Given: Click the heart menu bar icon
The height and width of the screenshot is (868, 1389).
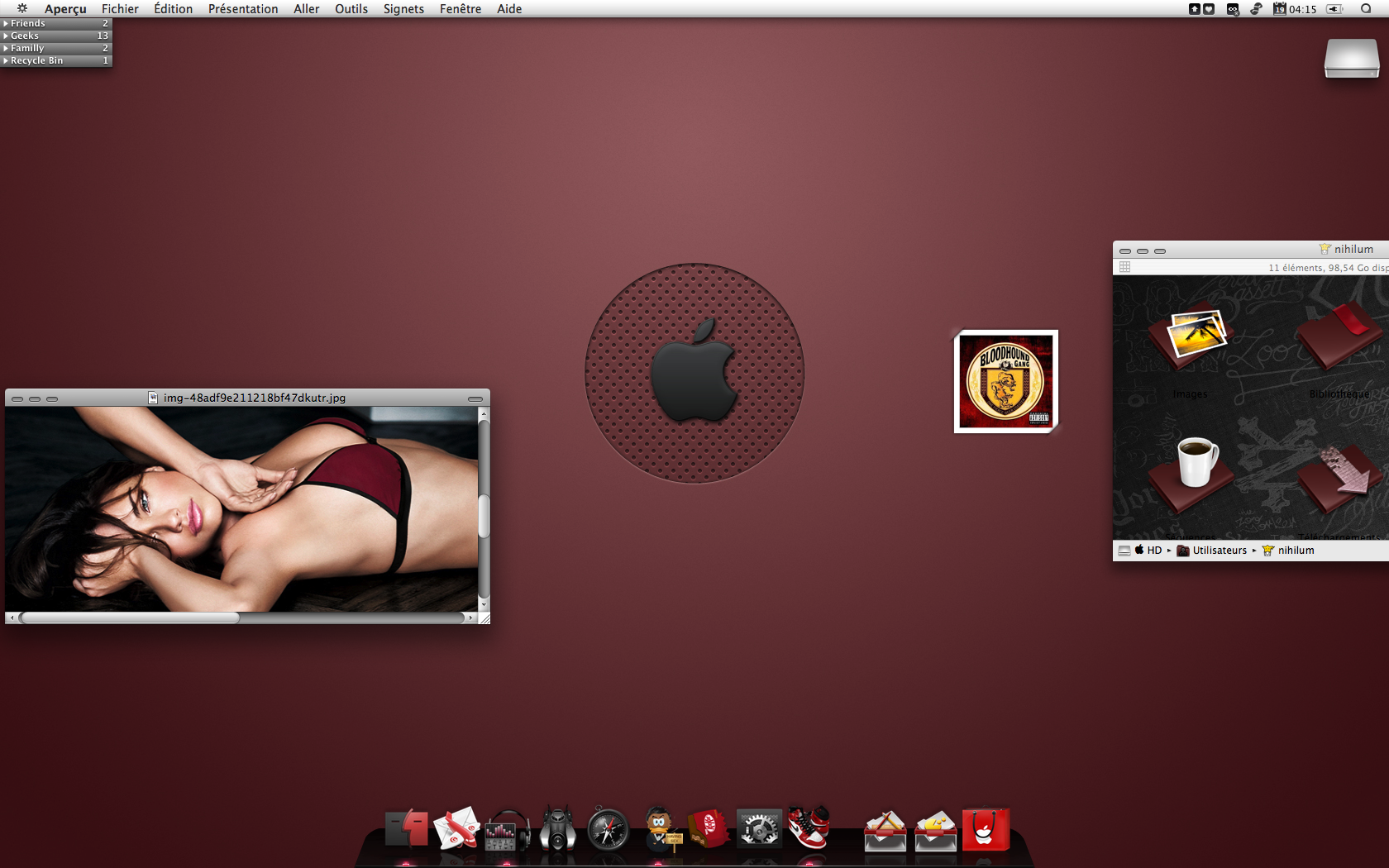Looking at the screenshot, I should (1209, 9).
